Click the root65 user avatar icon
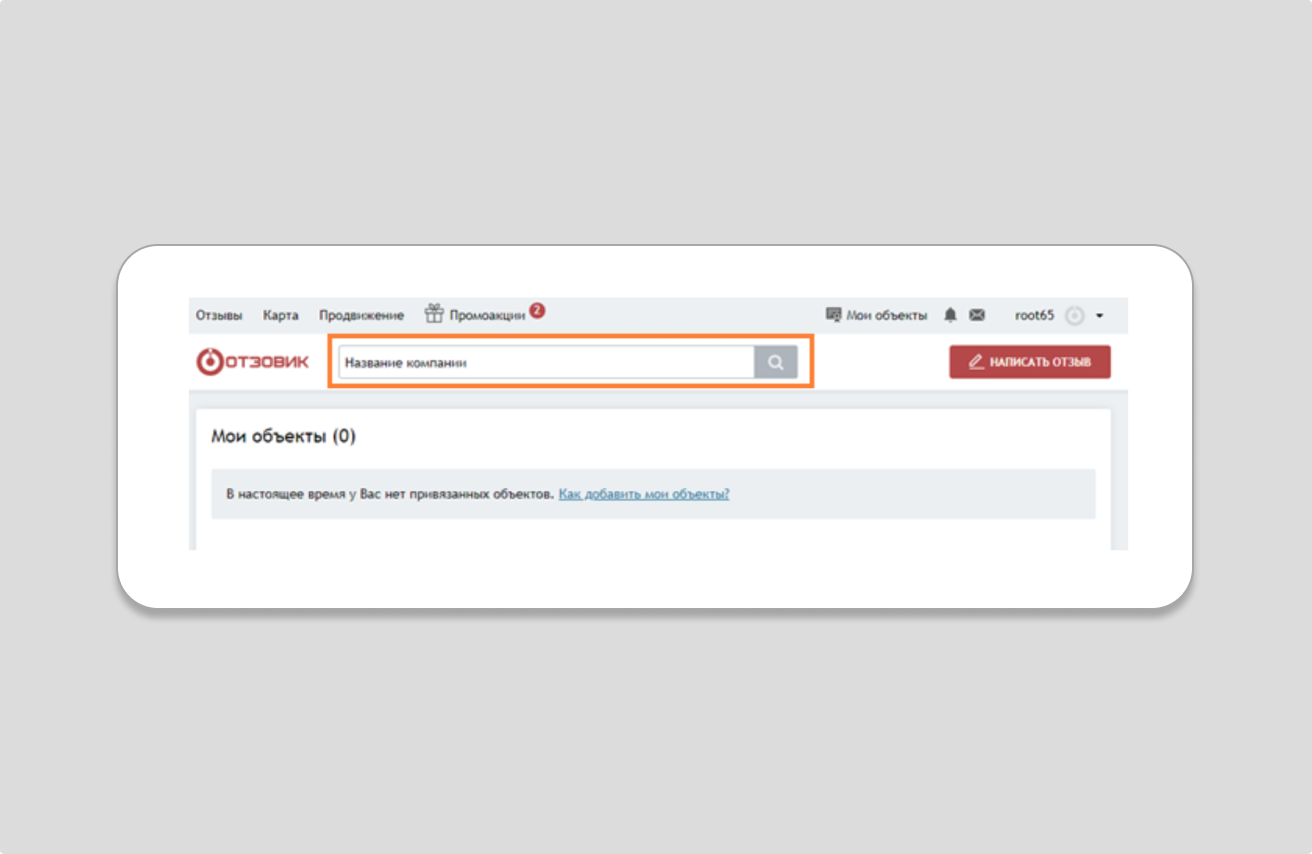The width and height of the screenshot is (1312, 854). pos(1074,316)
